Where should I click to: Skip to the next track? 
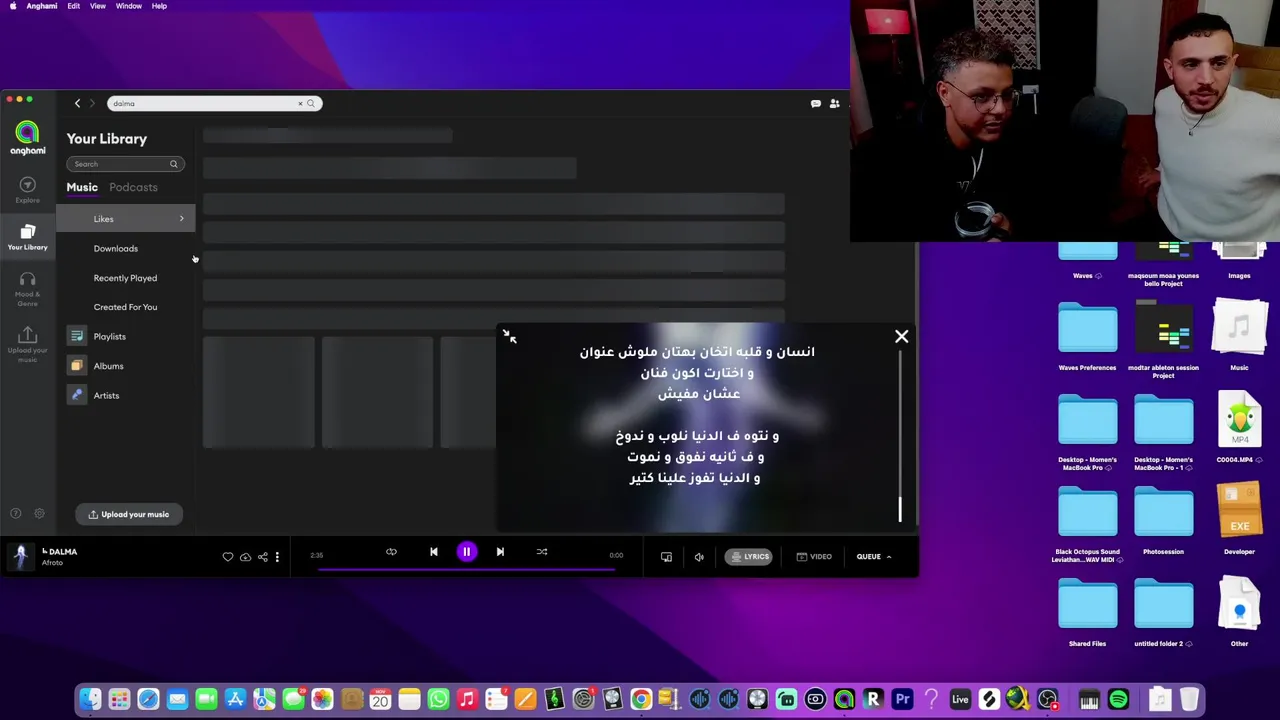[500, 552]
